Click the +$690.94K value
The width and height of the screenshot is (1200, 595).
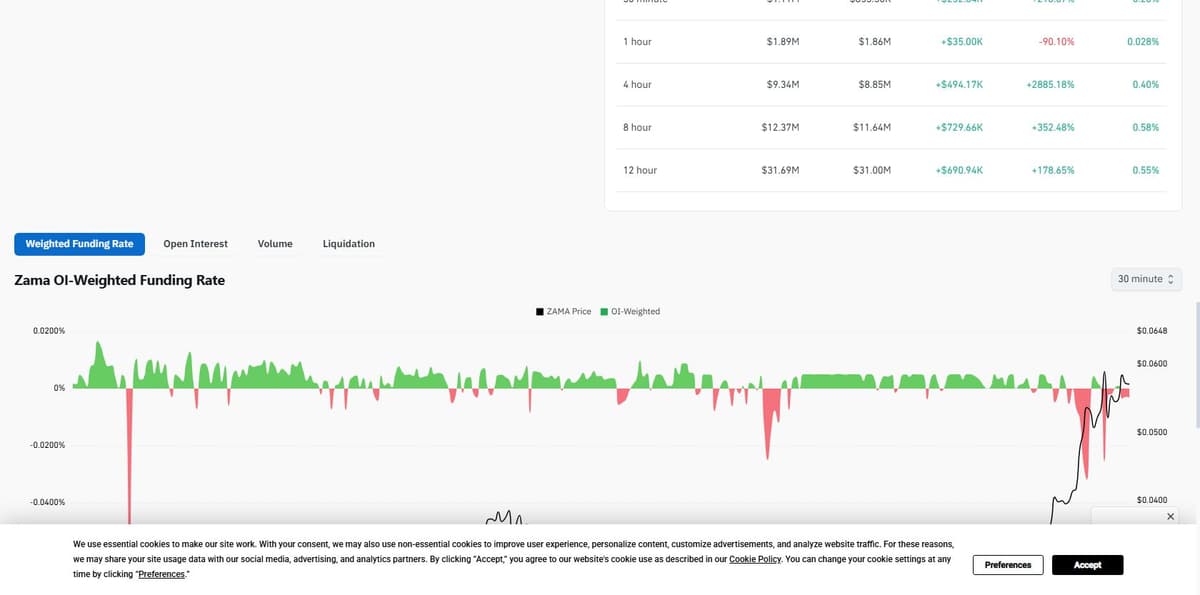click(959, 171)
